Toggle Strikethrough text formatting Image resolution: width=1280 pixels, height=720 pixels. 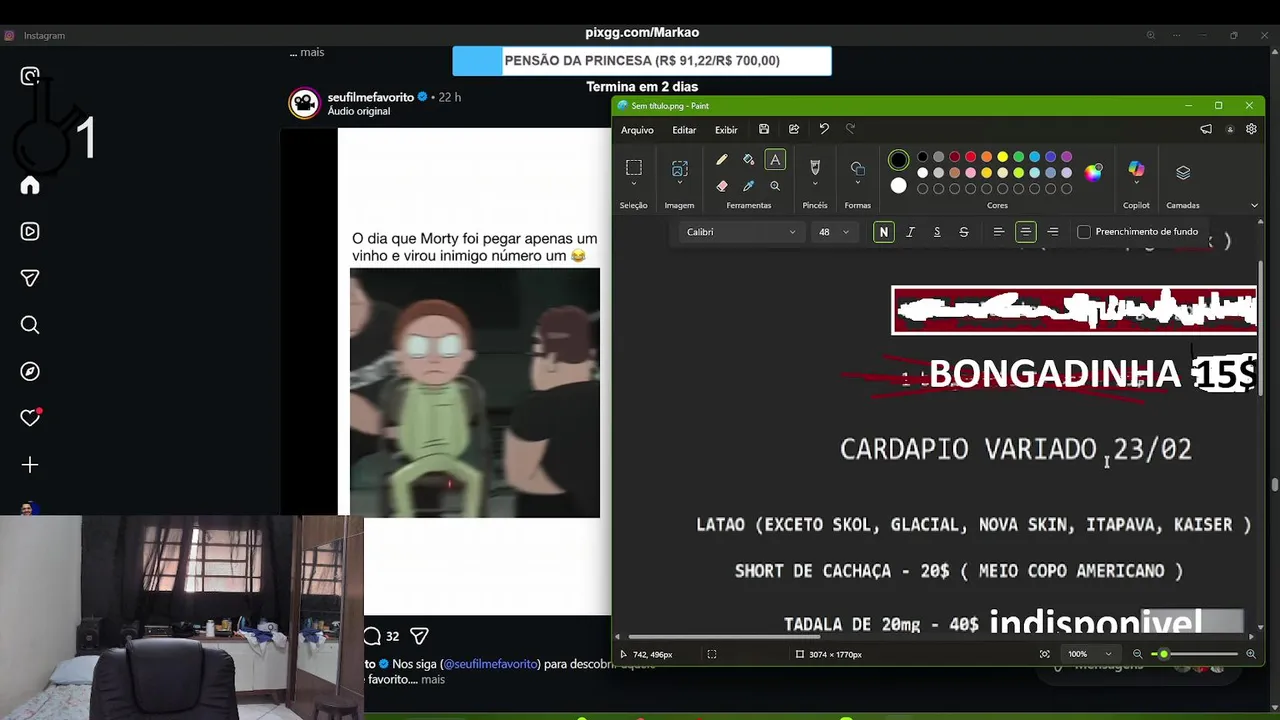pyautogui.click(x=964, y=232)
